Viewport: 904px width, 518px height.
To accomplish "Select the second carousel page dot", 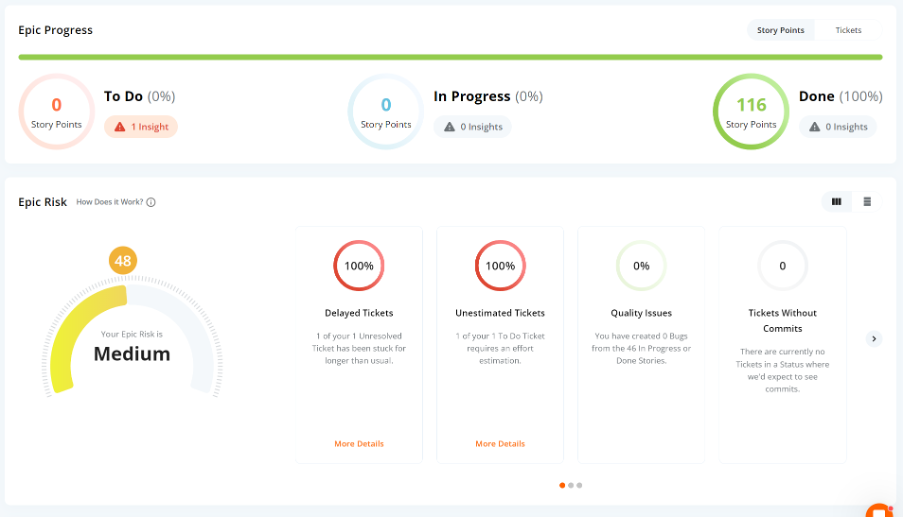I will tap(571, 485).
